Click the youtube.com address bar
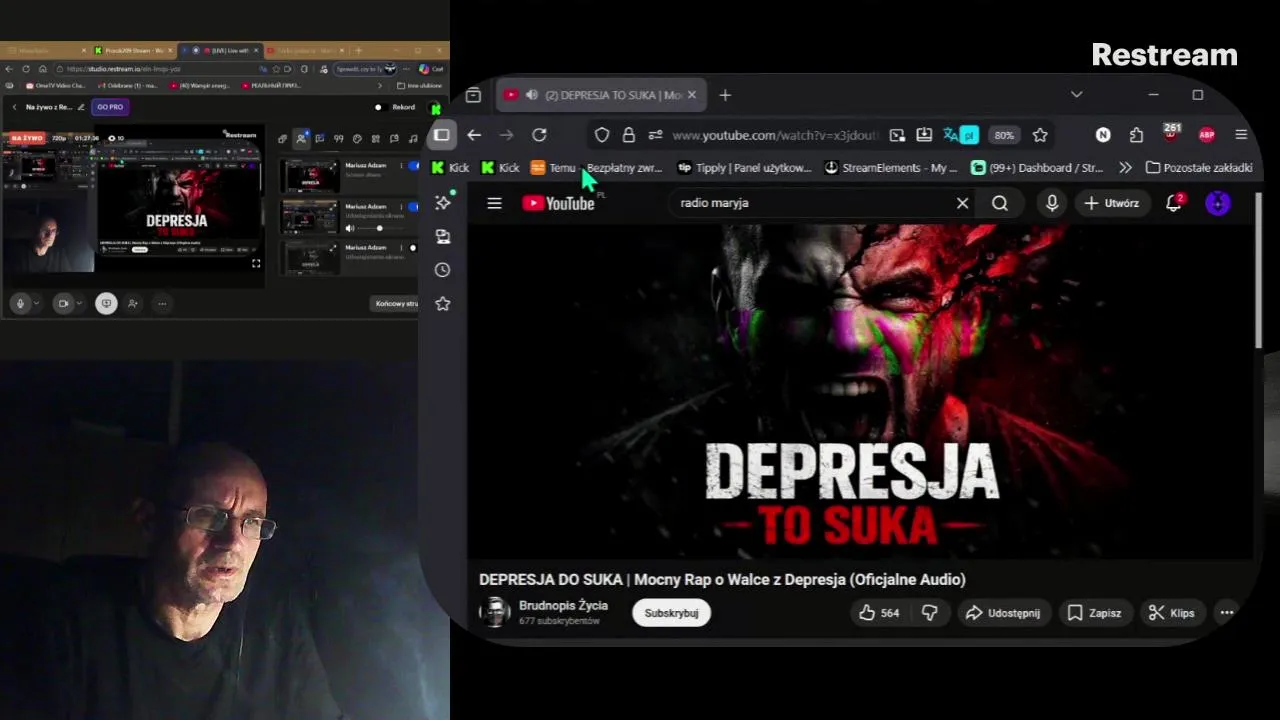The image size is (1280, 720). tap(774, 135)
